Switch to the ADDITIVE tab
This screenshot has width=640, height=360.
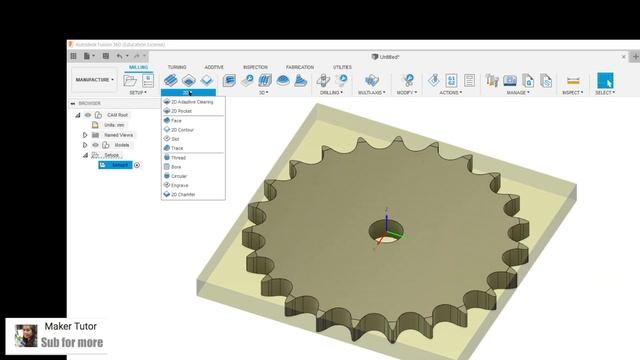click(x=214, y=67)
